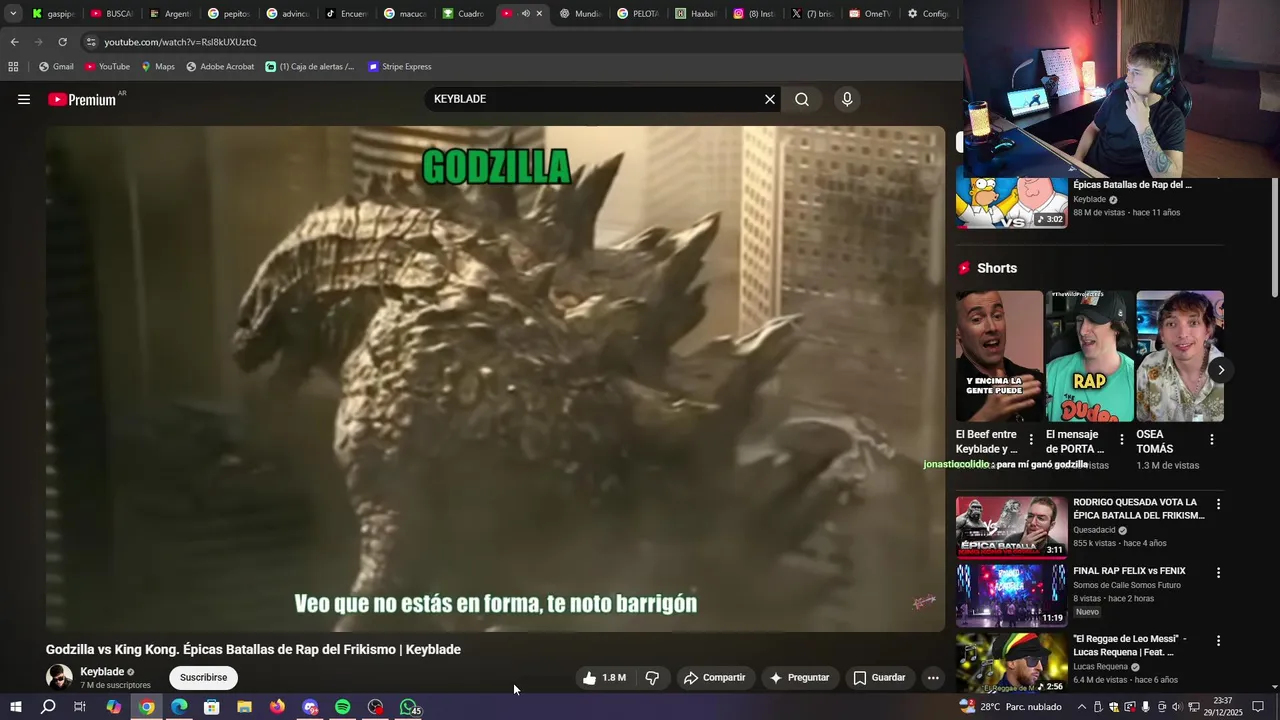
Task: Open options for 'El Beef entre Keyblade' Short
Action: click(1031, 440)
